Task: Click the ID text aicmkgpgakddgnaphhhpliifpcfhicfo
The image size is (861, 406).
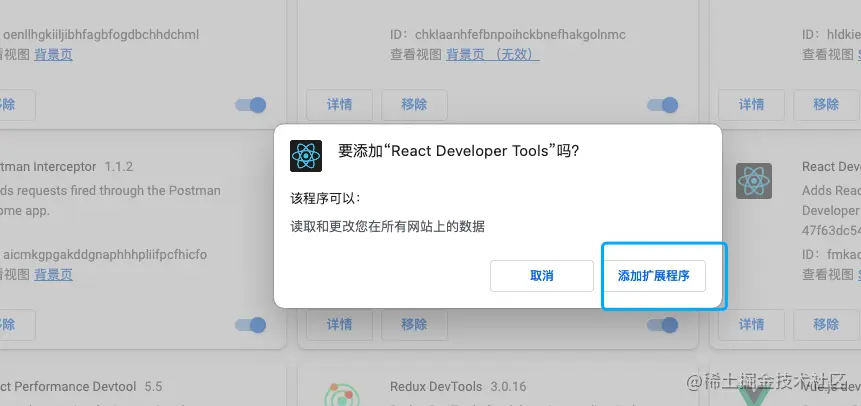Action: (105, 255)
